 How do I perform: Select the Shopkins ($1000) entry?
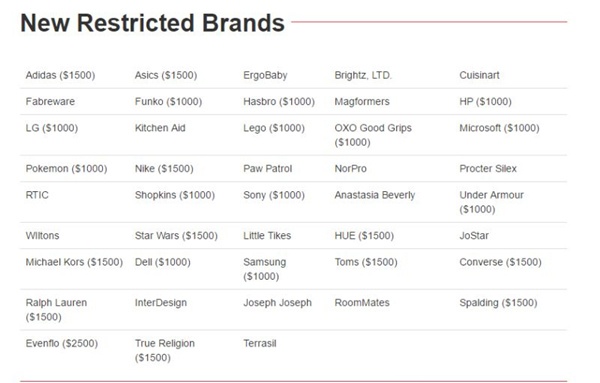tap(174, 195)
